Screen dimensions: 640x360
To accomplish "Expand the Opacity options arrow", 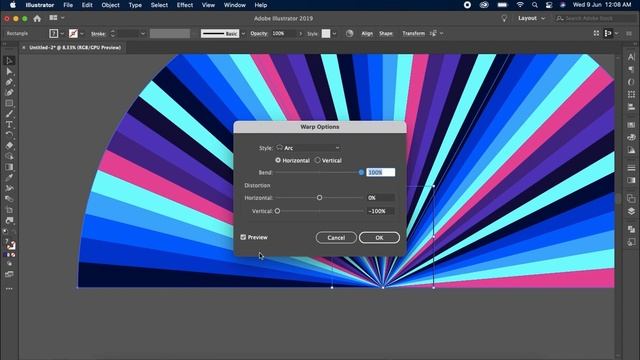I will coord(301,33).
